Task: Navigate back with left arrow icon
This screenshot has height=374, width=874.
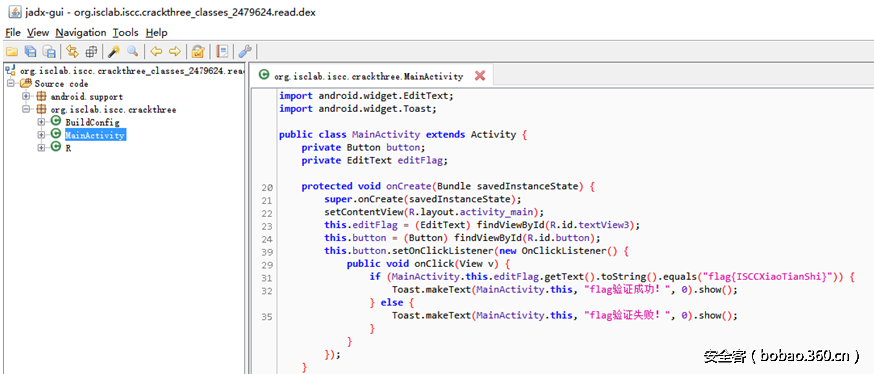Action: tap(156, 52)
